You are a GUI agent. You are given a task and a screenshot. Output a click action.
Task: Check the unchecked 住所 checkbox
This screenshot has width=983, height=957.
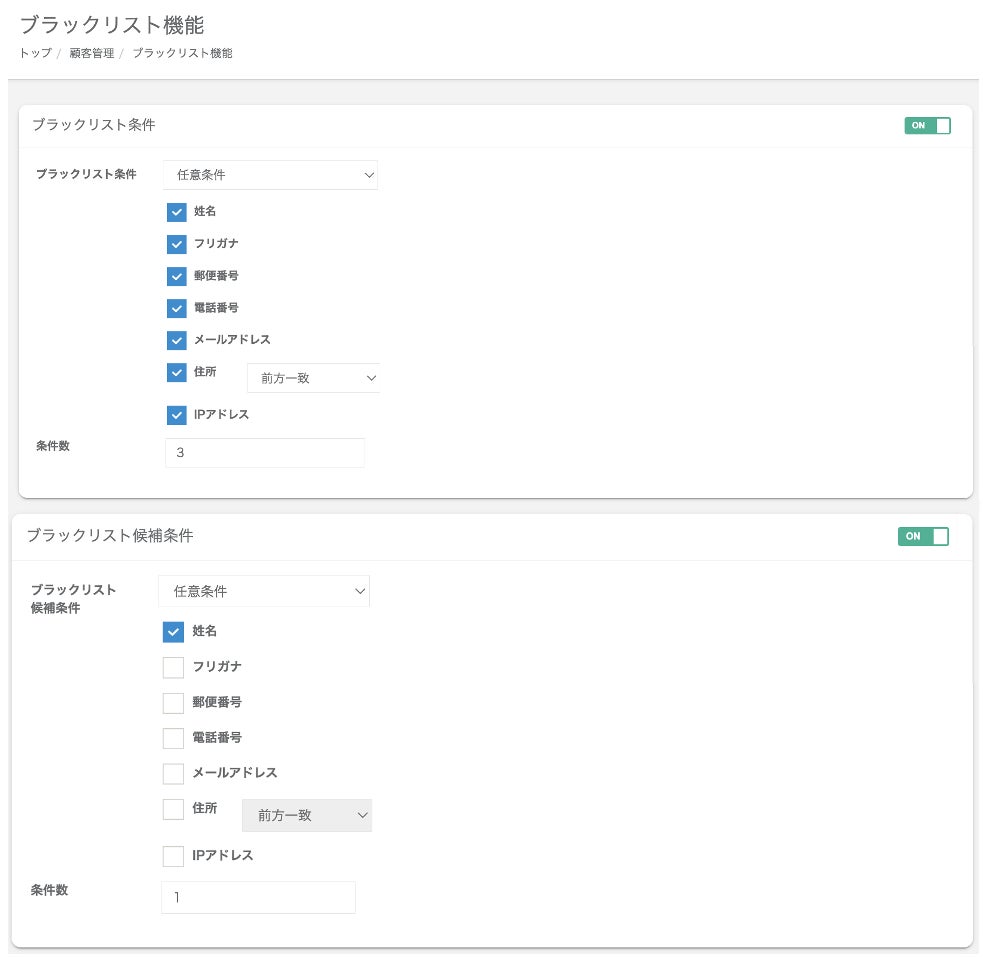(173, 809)
